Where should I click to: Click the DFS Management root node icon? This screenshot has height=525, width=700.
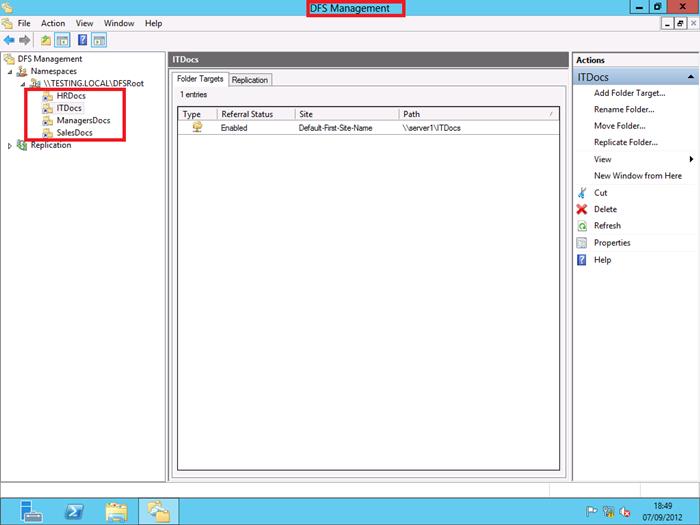tap(9, 59)
